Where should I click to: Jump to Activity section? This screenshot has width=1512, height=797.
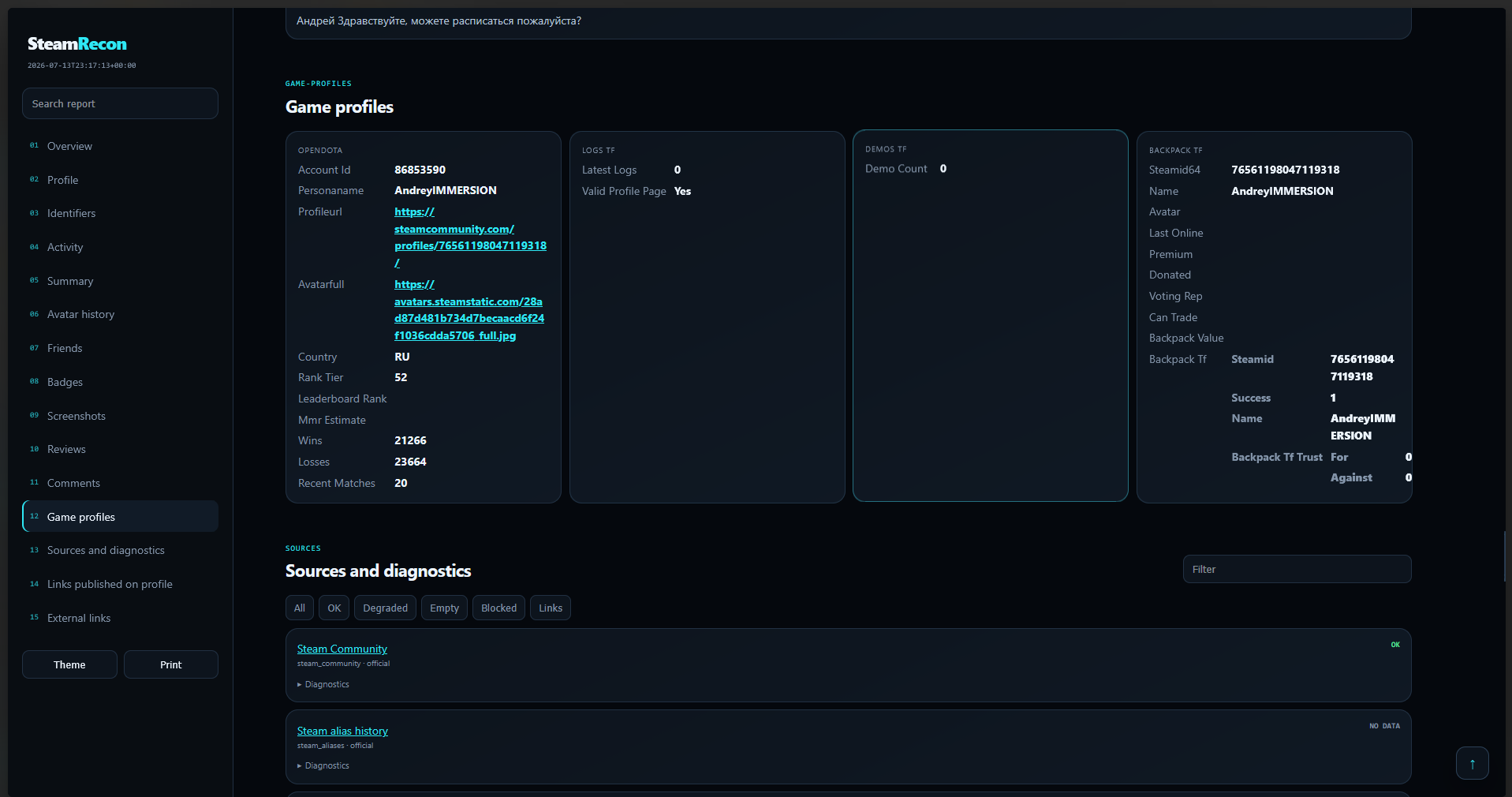120,247
